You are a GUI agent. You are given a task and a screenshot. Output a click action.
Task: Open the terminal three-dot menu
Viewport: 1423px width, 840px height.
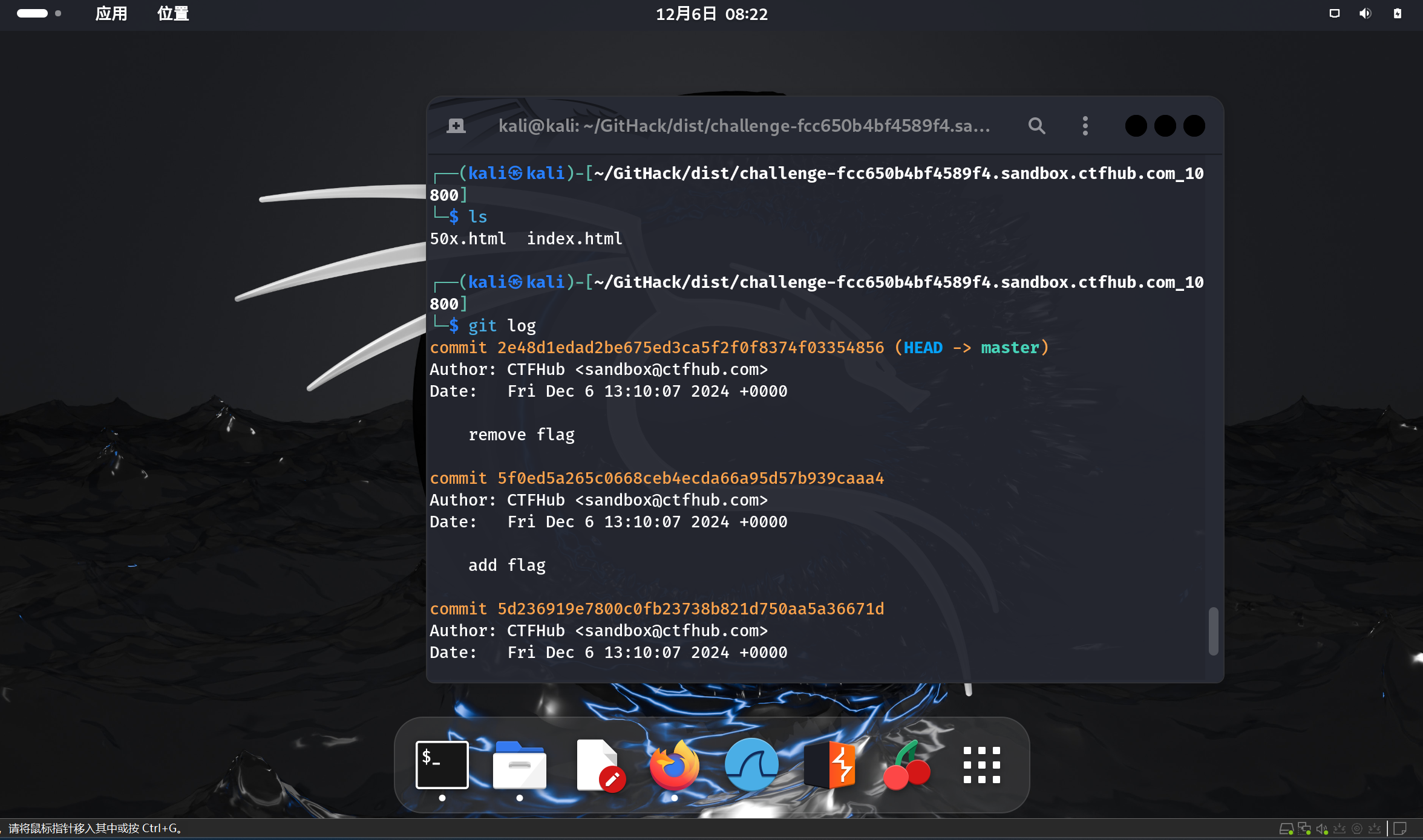pyautogui.click(x=1085, y=126)
